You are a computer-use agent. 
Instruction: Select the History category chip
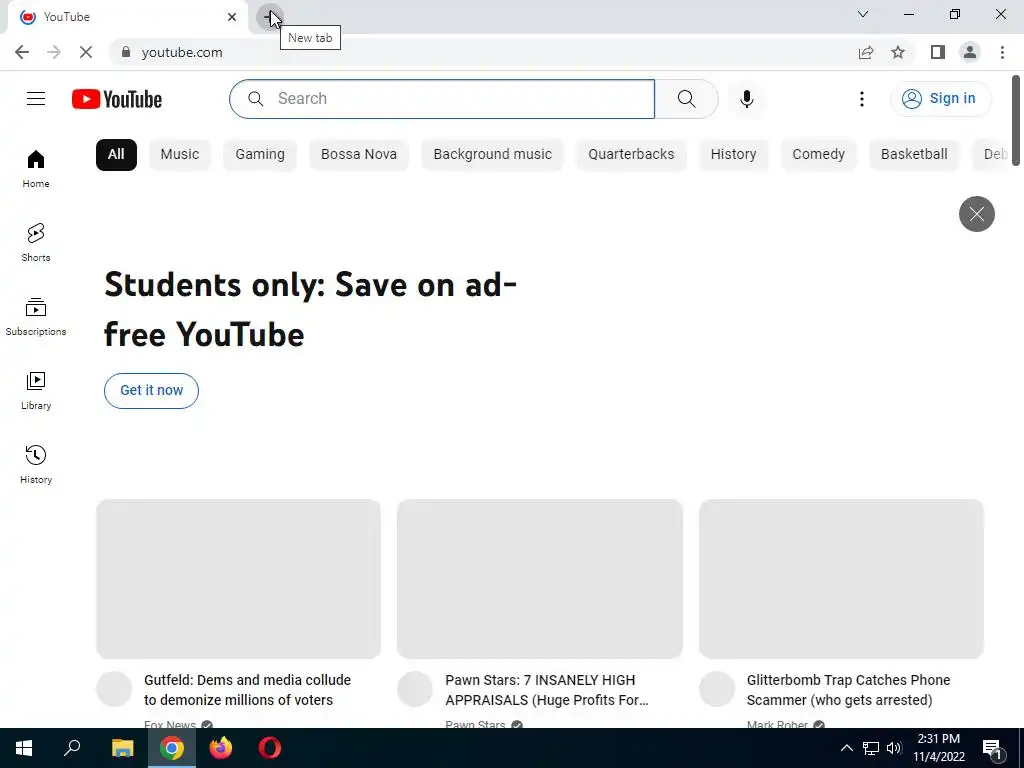tap(733, 155)
